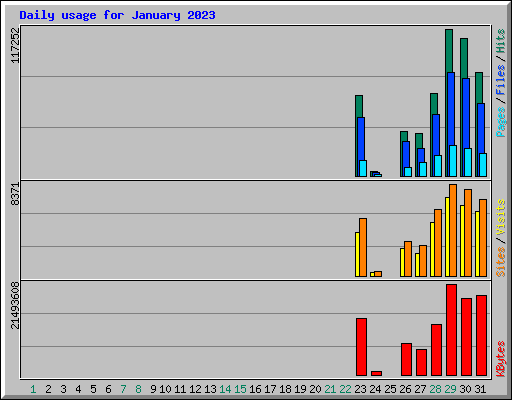The image size is (512, 400).
Task: Click day 15 on the date axis
Action: pyautogui.click(x=240, y=389)
